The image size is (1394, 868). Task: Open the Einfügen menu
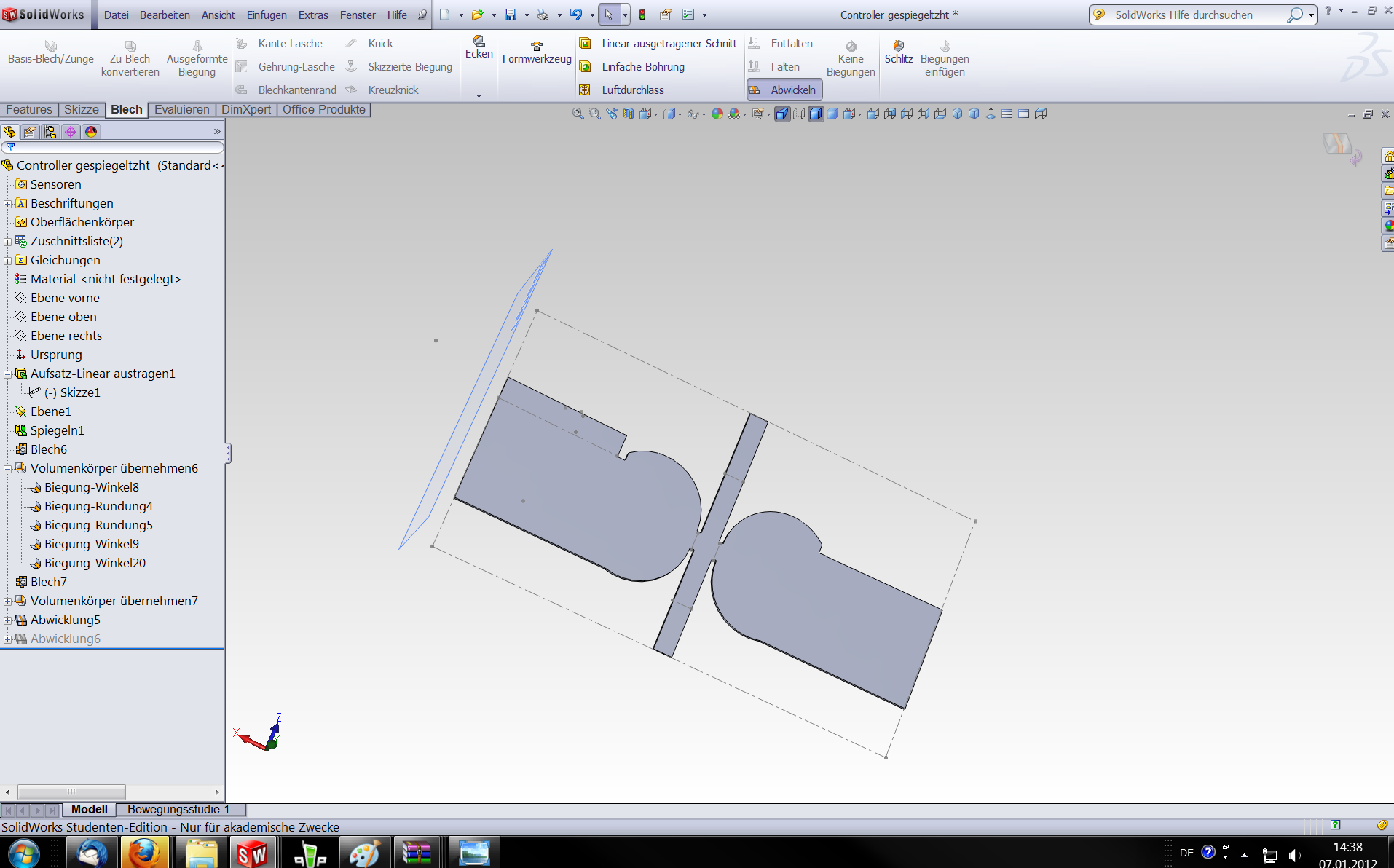[x=267, y=15]
